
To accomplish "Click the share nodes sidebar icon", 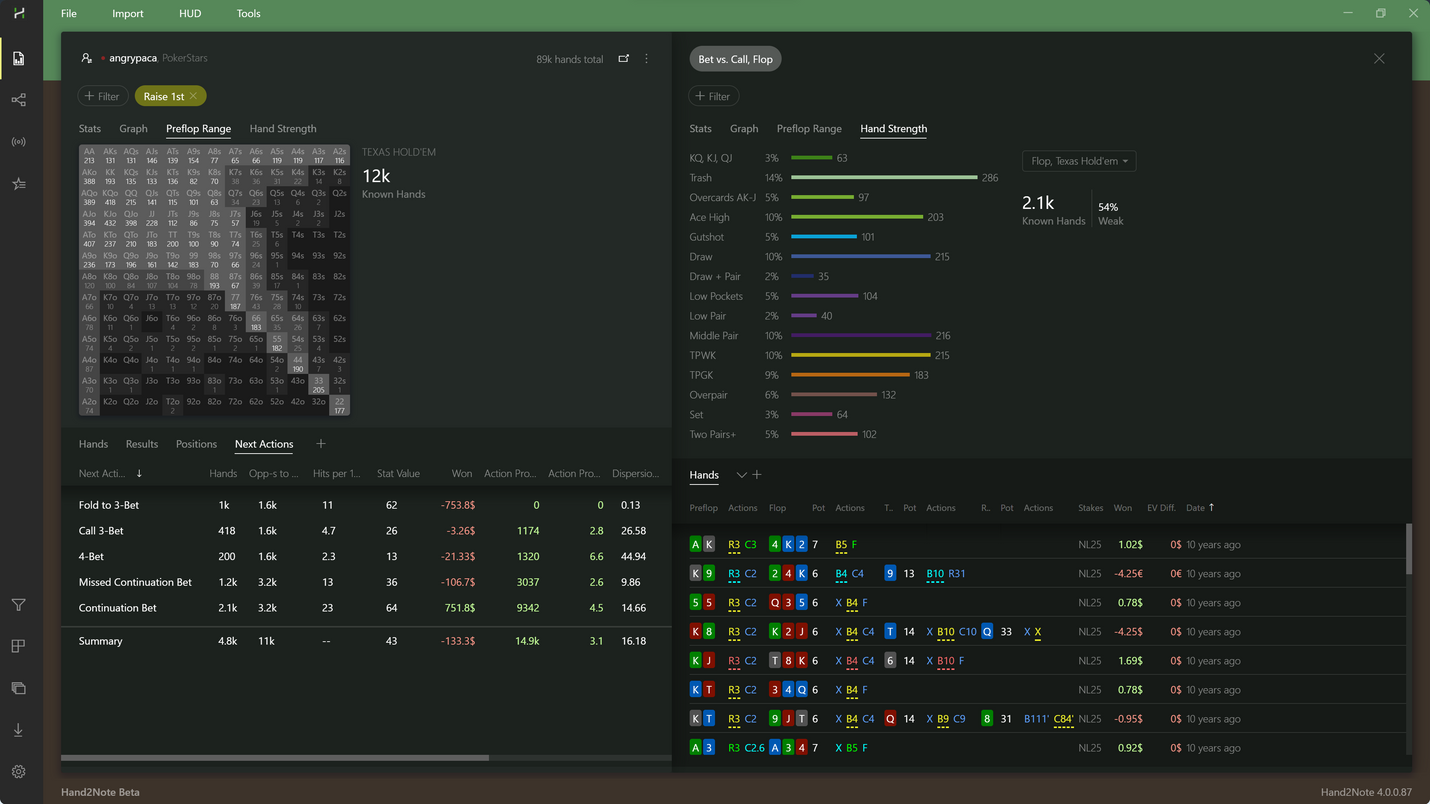I will coord(18,100).
